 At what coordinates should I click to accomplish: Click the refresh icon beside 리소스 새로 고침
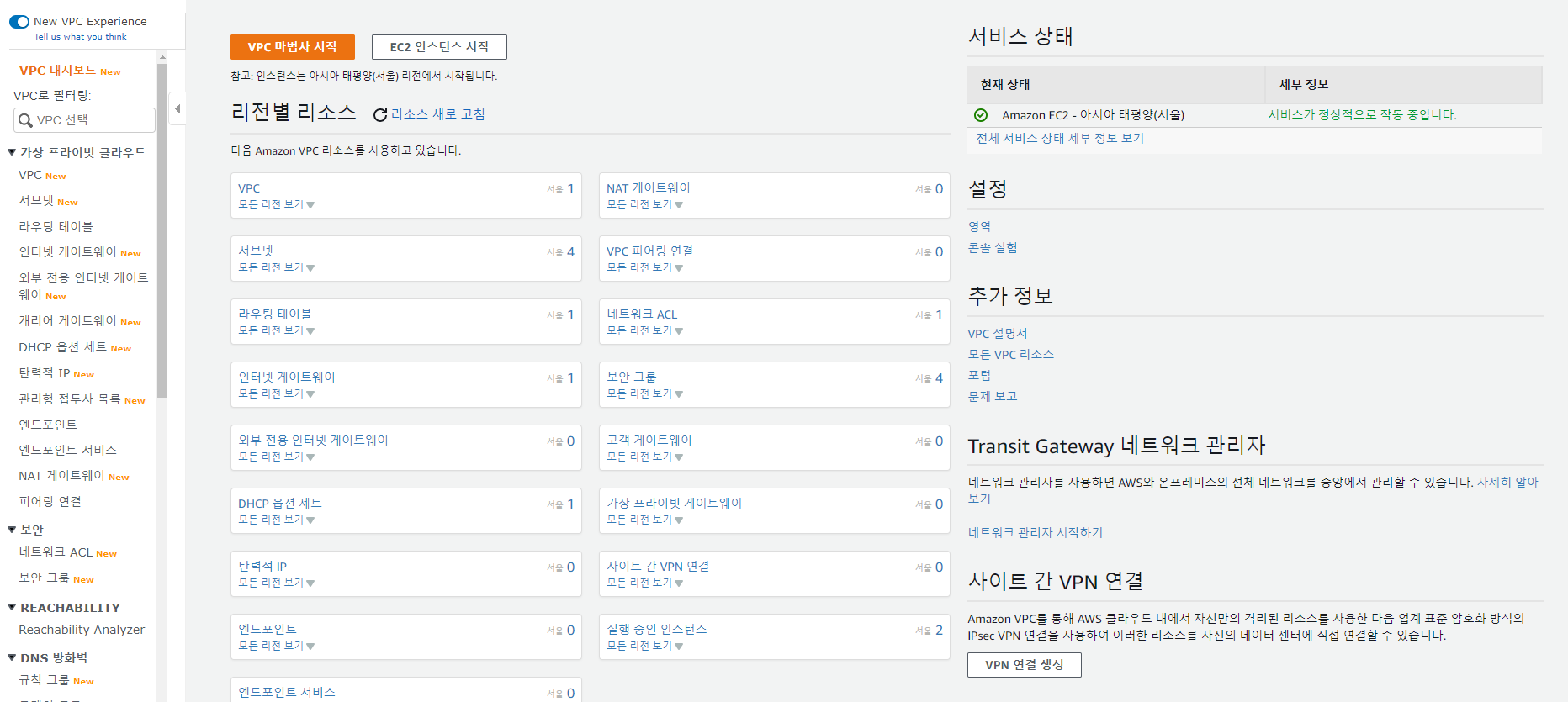pos(380,115)
